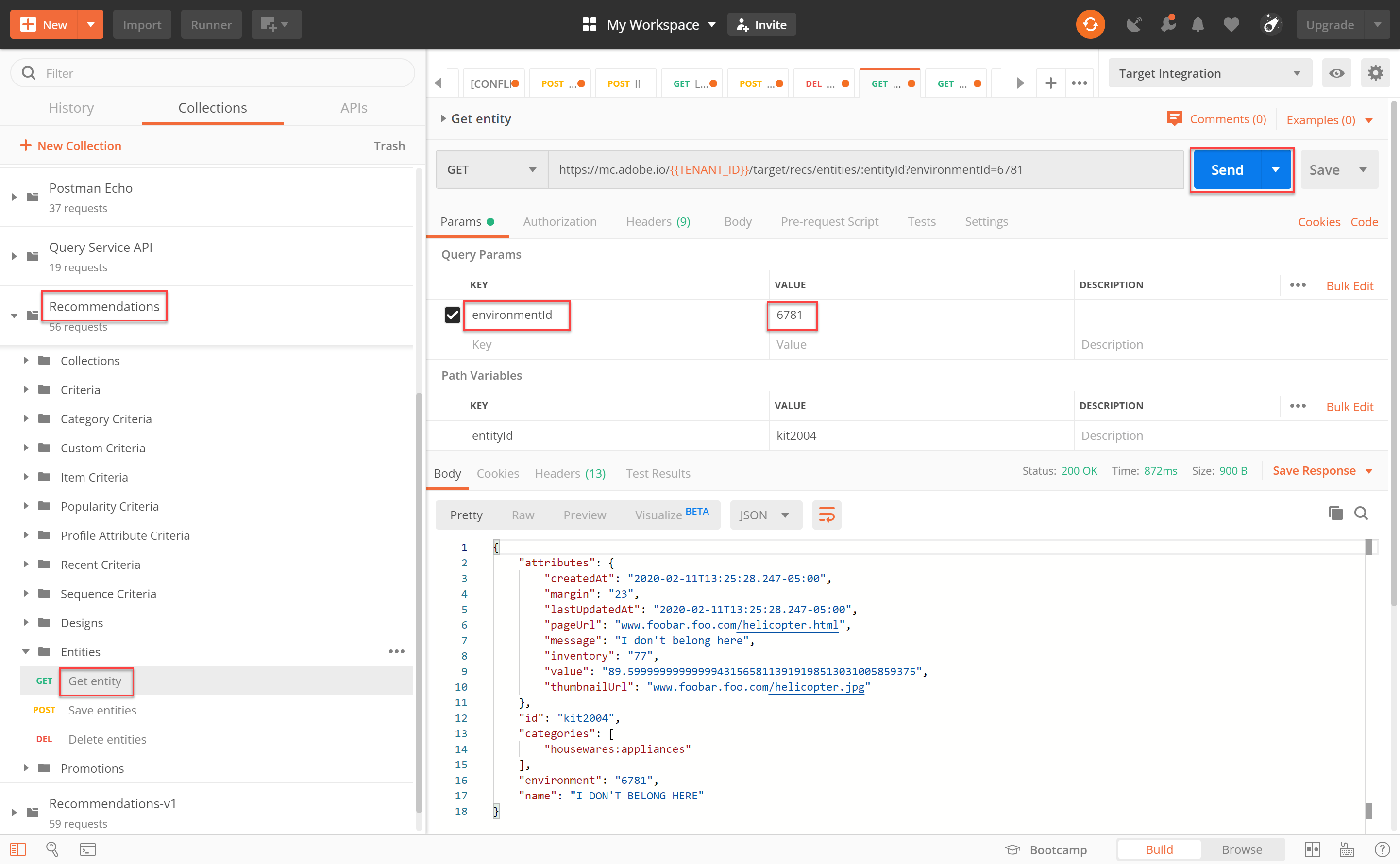Click the Send button

click(1227, 169)
